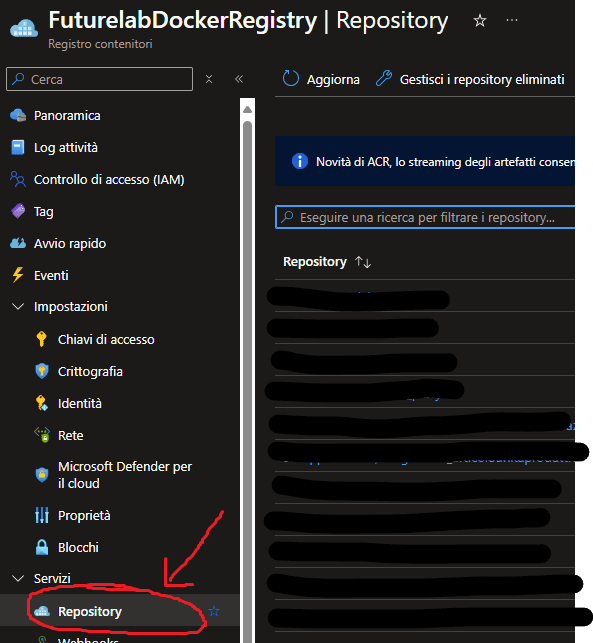Click the blue info icon in banner
This screenshot has height=643, width=593.
[300, 161]
